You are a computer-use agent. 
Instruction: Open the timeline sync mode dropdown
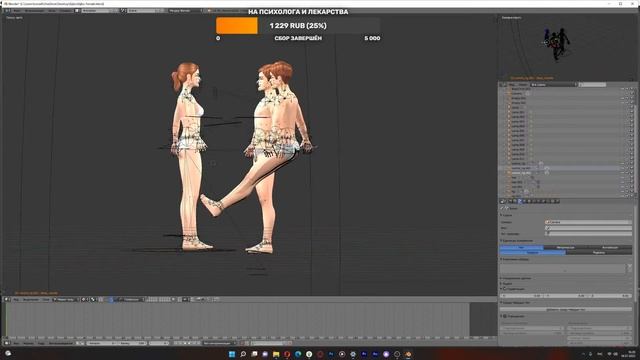219,343
